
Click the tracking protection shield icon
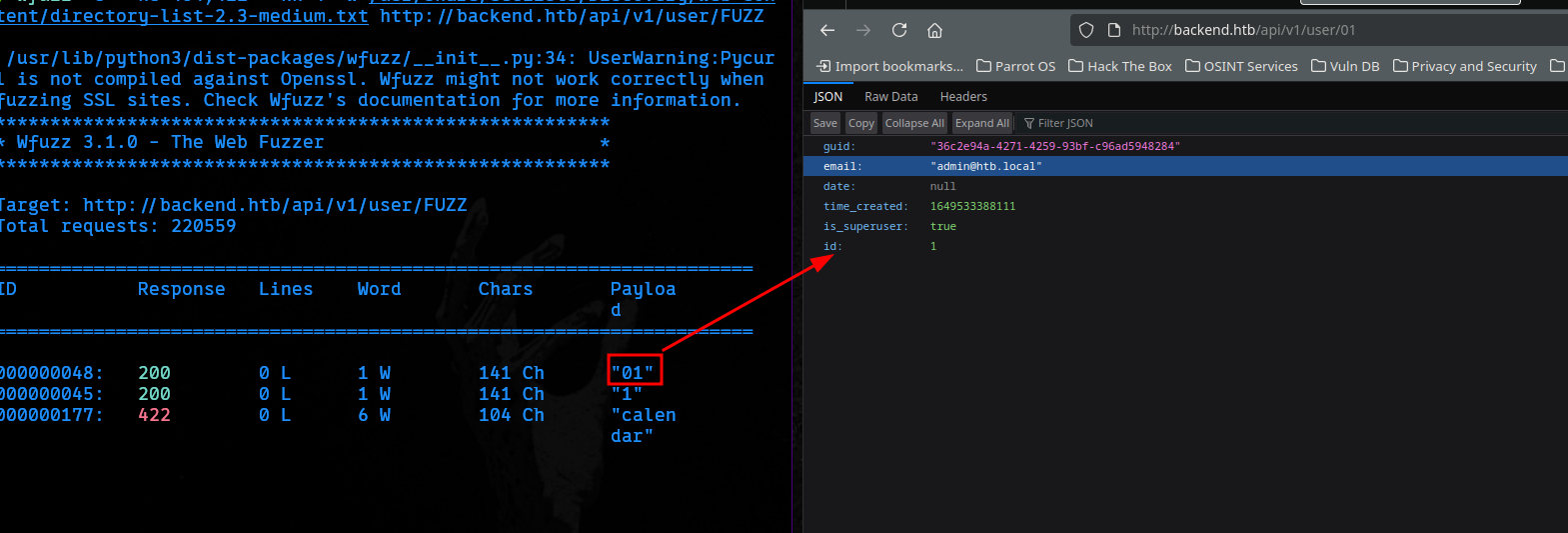pyautogui.click(x=1086, y=30)
